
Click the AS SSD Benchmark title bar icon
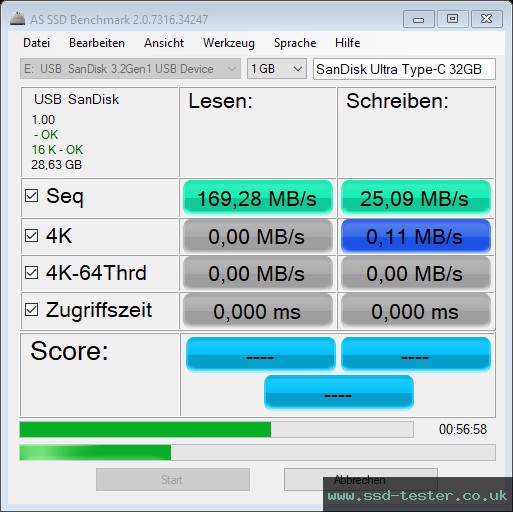(17, 19)
